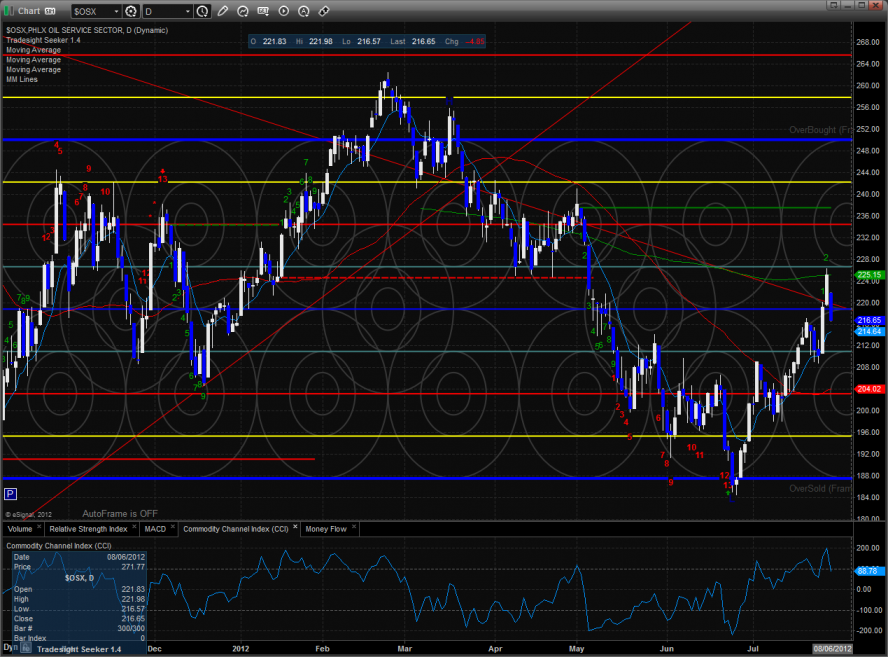Close the Commodity Channel Index tab

294,528
